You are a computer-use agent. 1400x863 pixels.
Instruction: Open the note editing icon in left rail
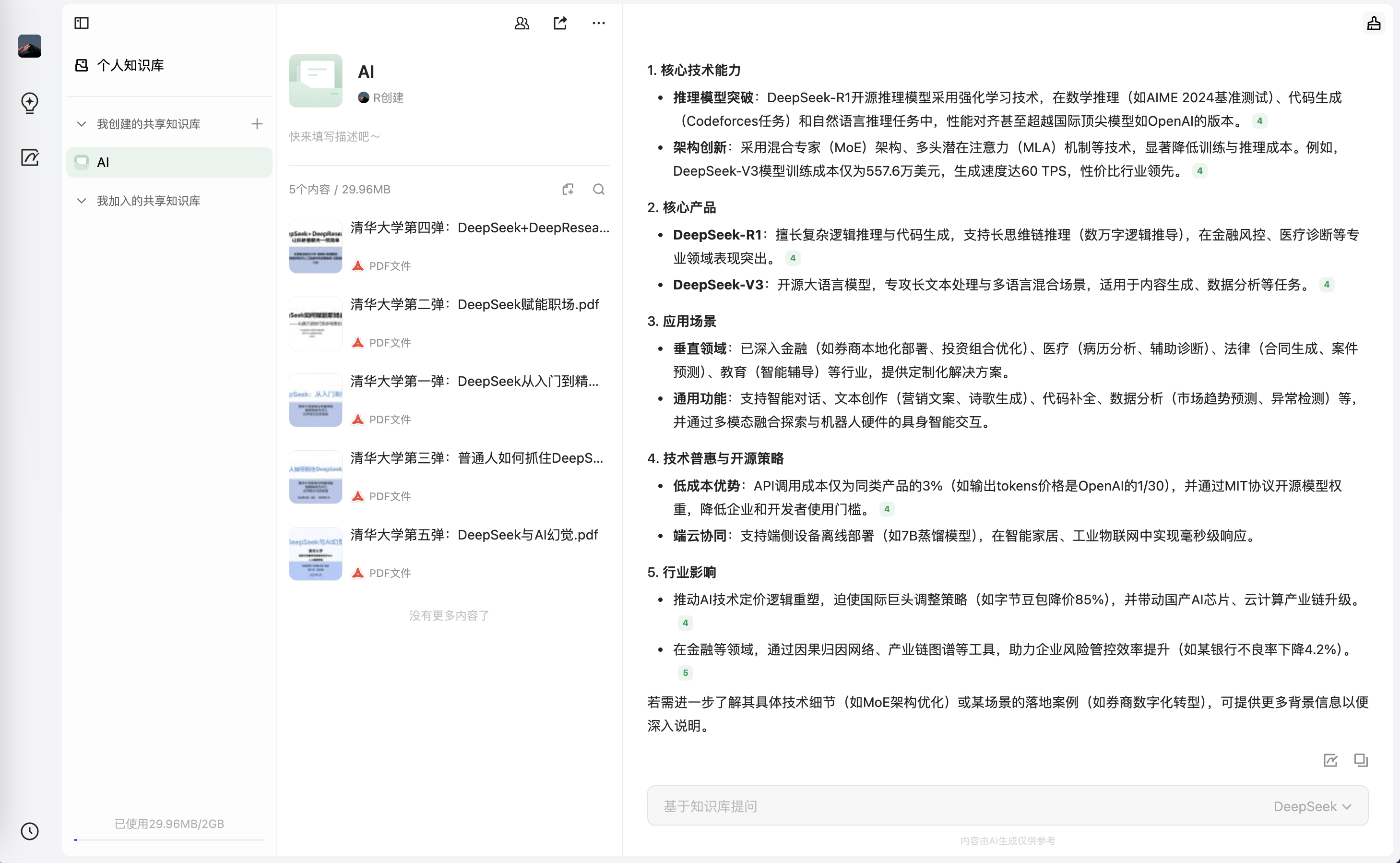coord(30,157)
